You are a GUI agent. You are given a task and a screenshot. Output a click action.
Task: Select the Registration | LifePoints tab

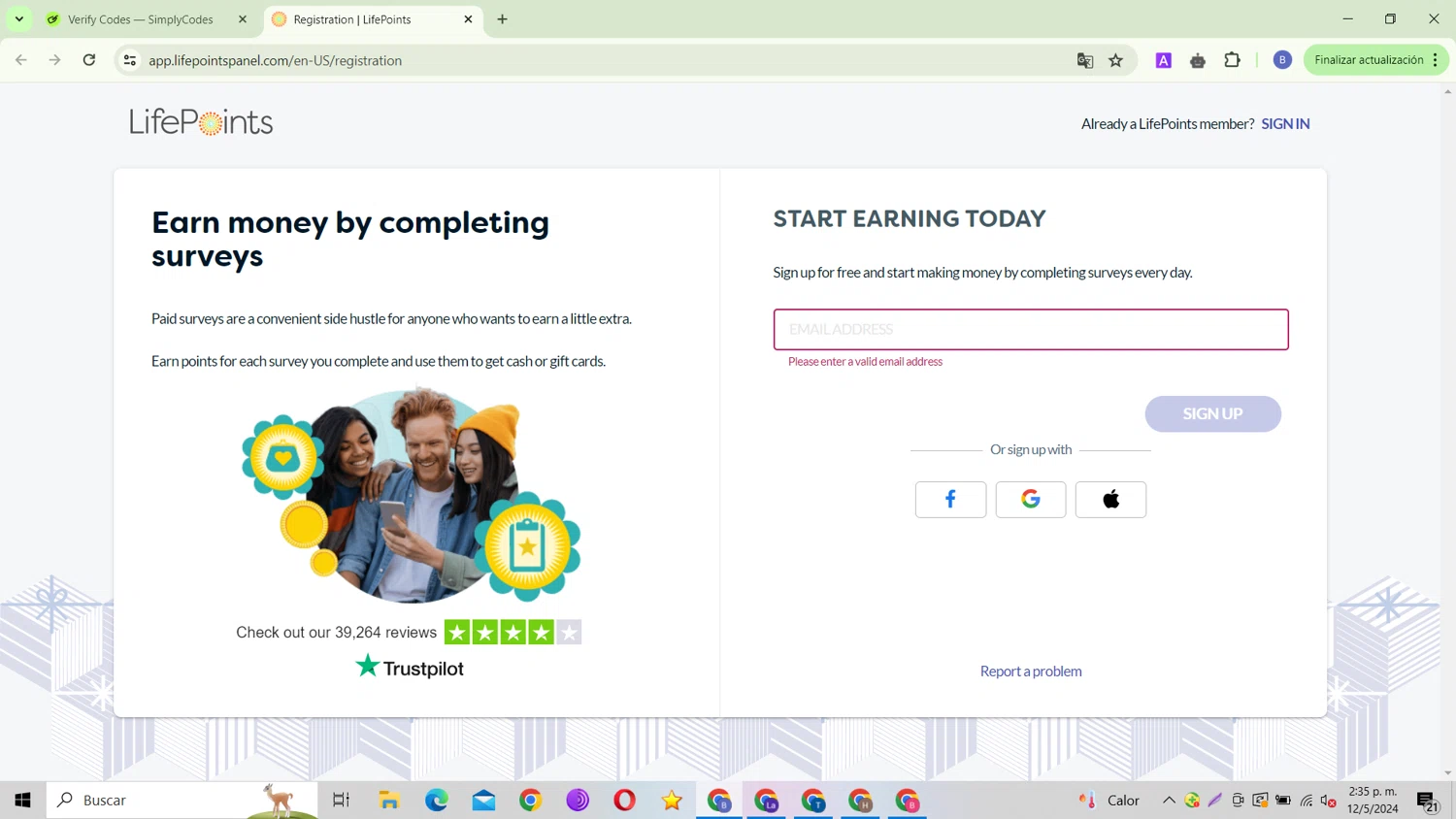[373, 19]
